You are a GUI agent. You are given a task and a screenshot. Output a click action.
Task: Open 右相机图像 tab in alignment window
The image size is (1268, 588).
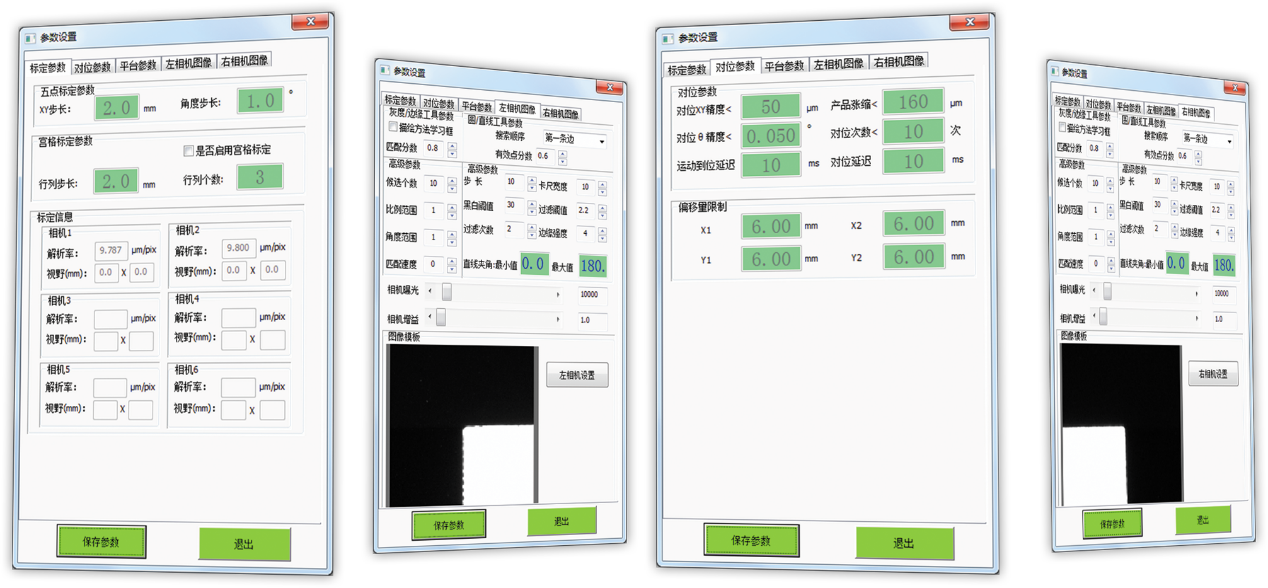898,61
